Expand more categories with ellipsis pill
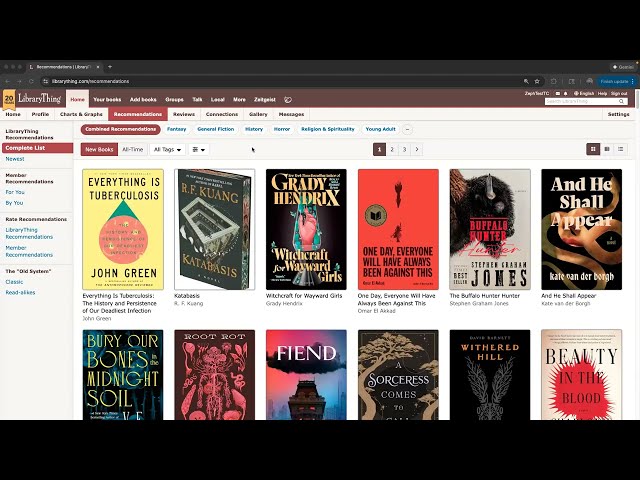This screenshot has height=480, width=640. (x=407, y=130)
